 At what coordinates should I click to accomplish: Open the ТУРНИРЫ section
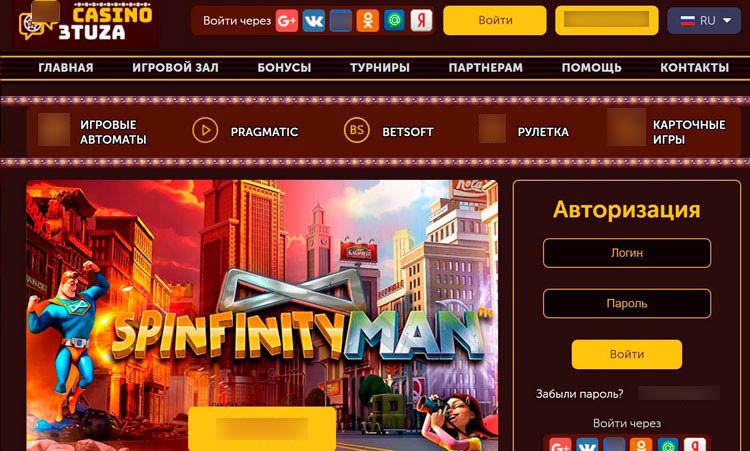[x=380, y=67]
